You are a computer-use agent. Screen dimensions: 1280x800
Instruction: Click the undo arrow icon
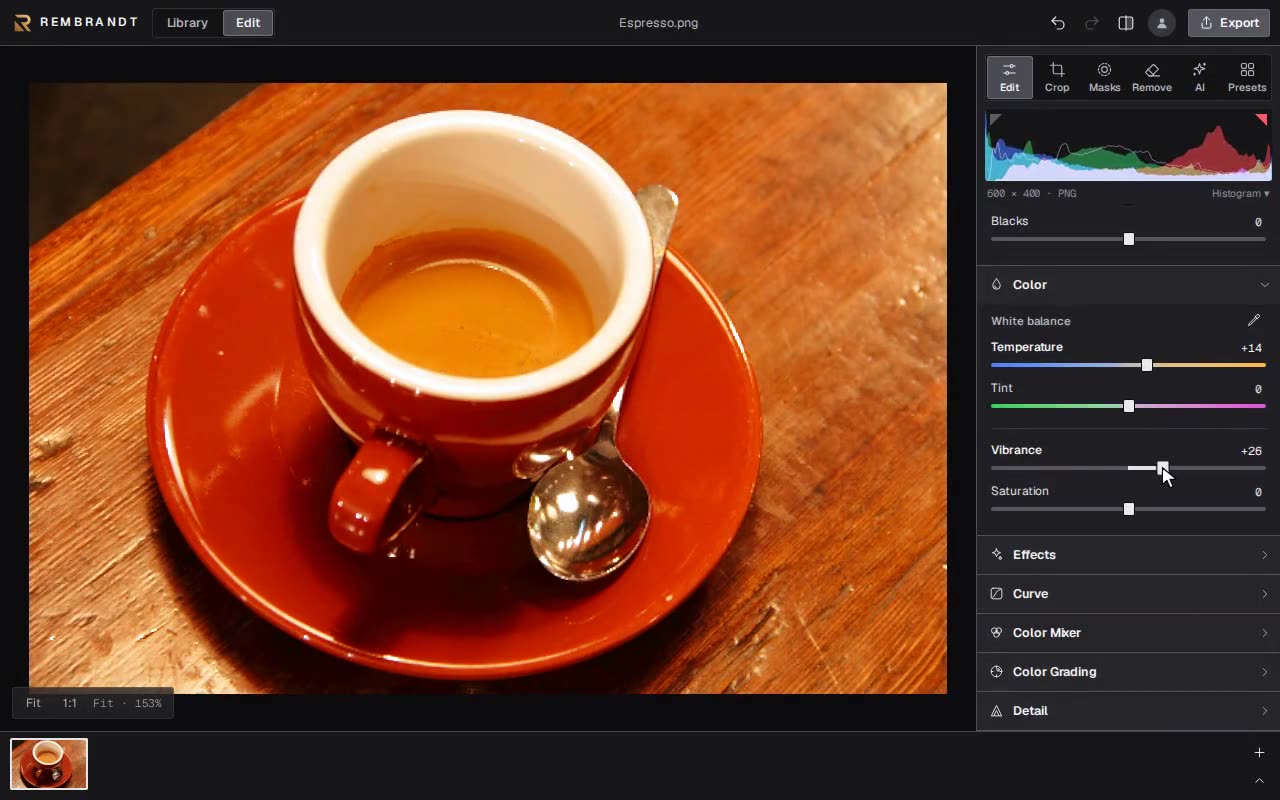(x=1058, y=23)
